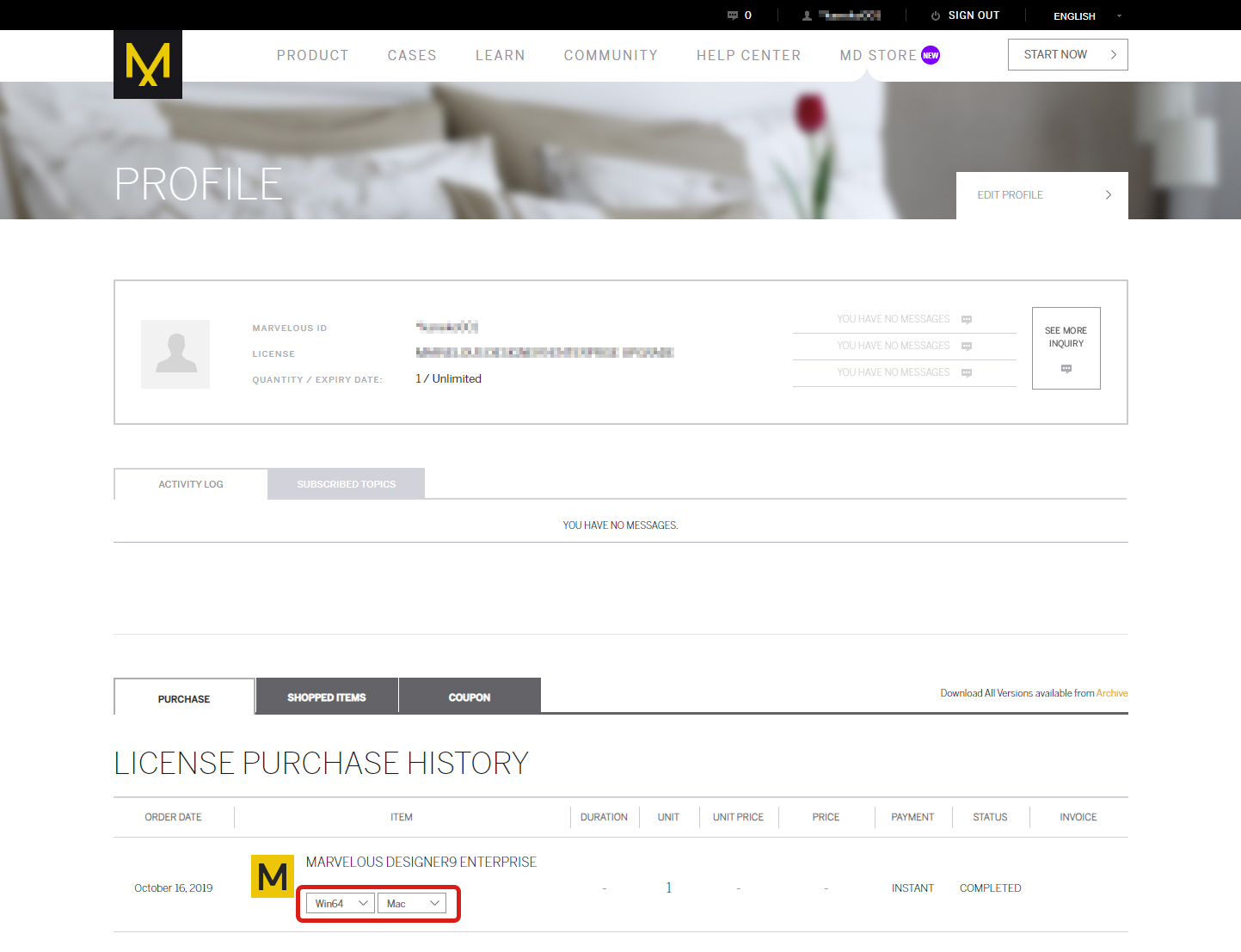This screenshot has width=1241, height=952.
Task: Open the Win64 download dropdown
Action: pyautogui.click(x=341, y=903)
